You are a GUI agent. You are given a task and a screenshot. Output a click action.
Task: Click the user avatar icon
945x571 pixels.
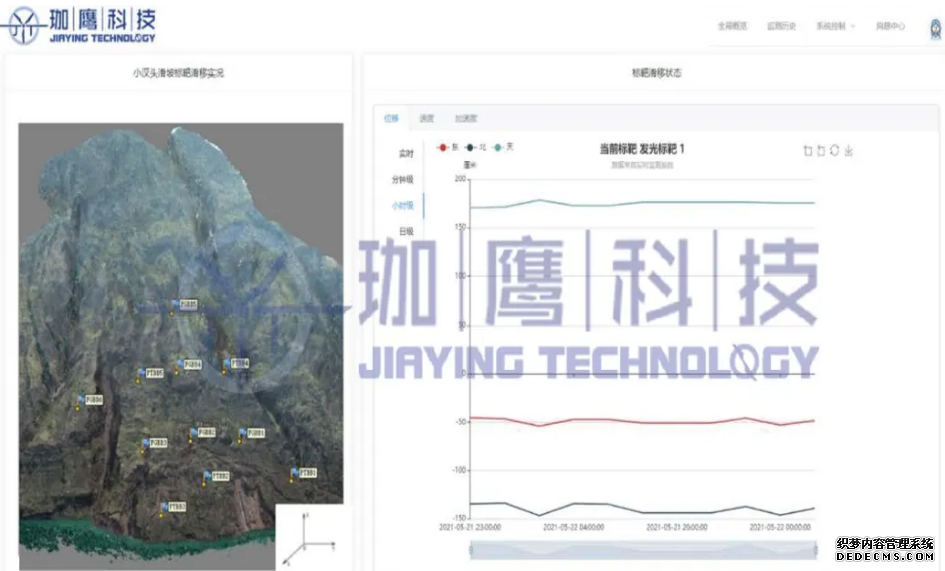click(929, 27)
